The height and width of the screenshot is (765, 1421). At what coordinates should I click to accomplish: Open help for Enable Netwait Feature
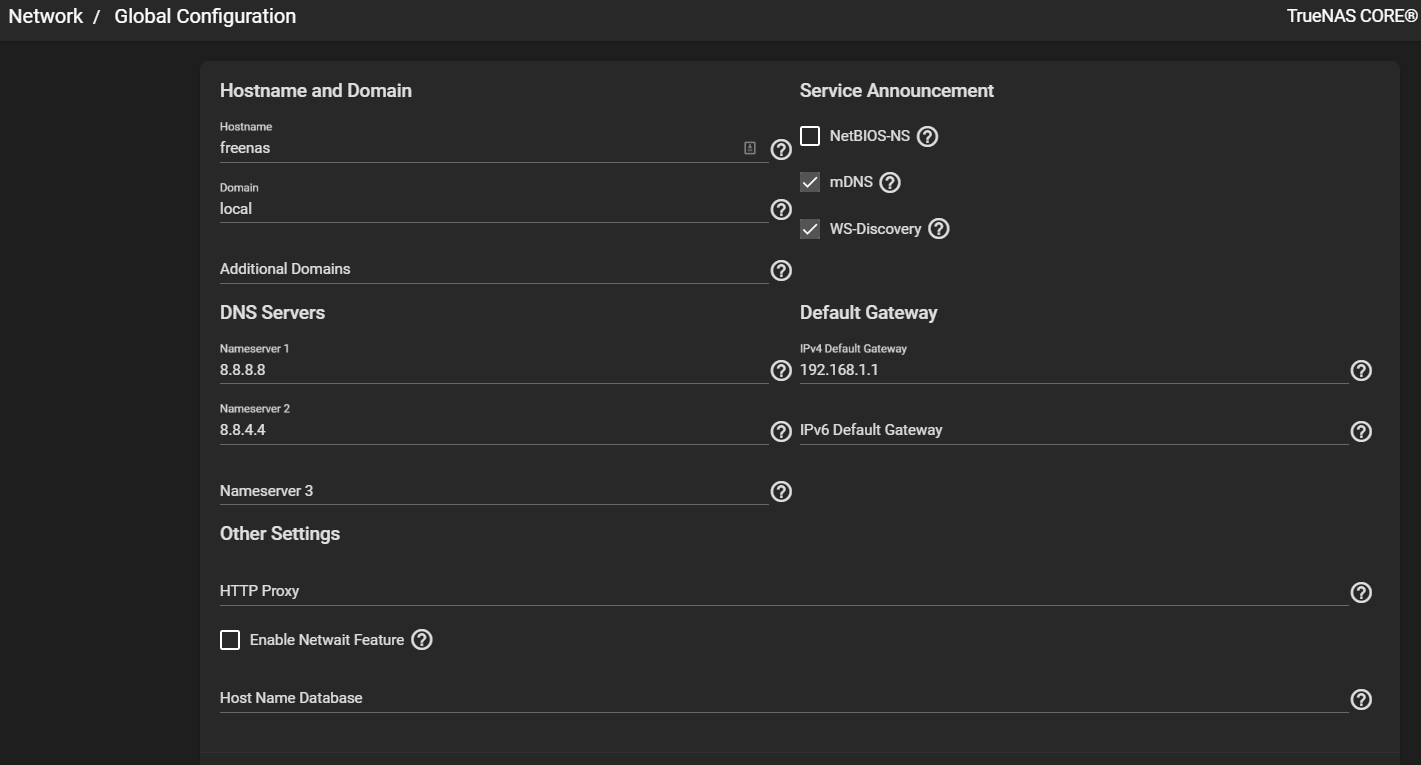(422, 640)
